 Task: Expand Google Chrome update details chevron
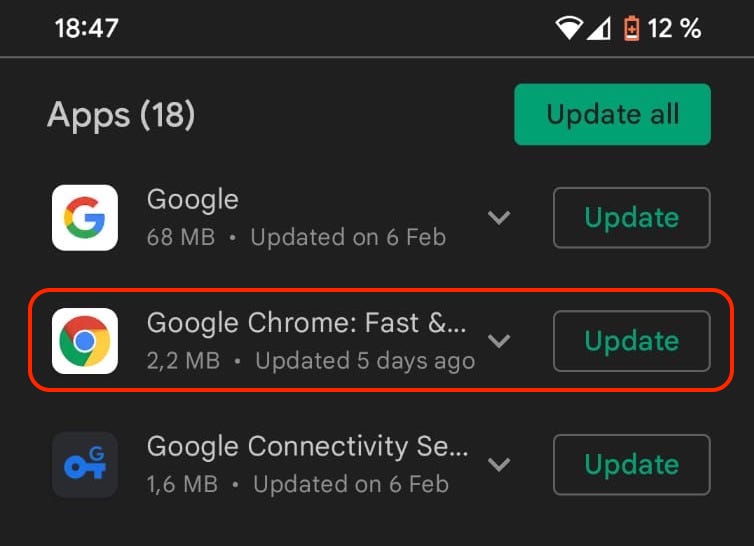pyautogui.click(x=498, y=341)
